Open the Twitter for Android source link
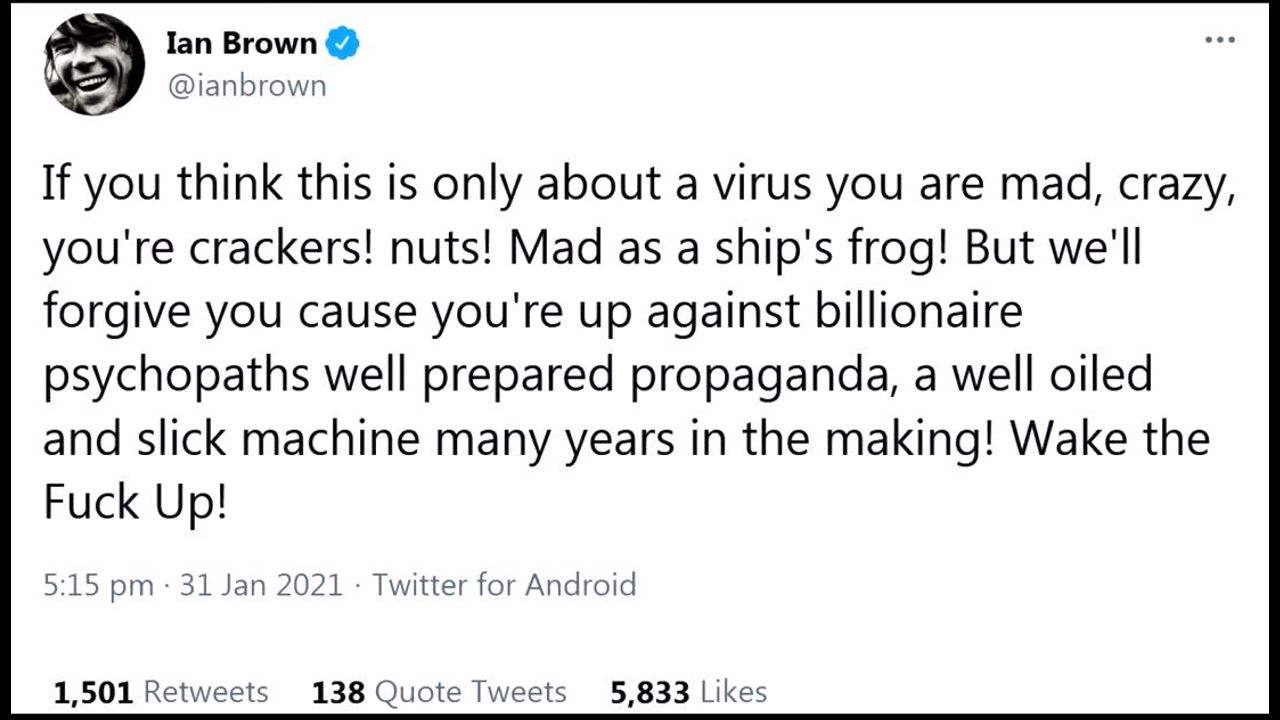1280x720 pixels. (504, 584)
